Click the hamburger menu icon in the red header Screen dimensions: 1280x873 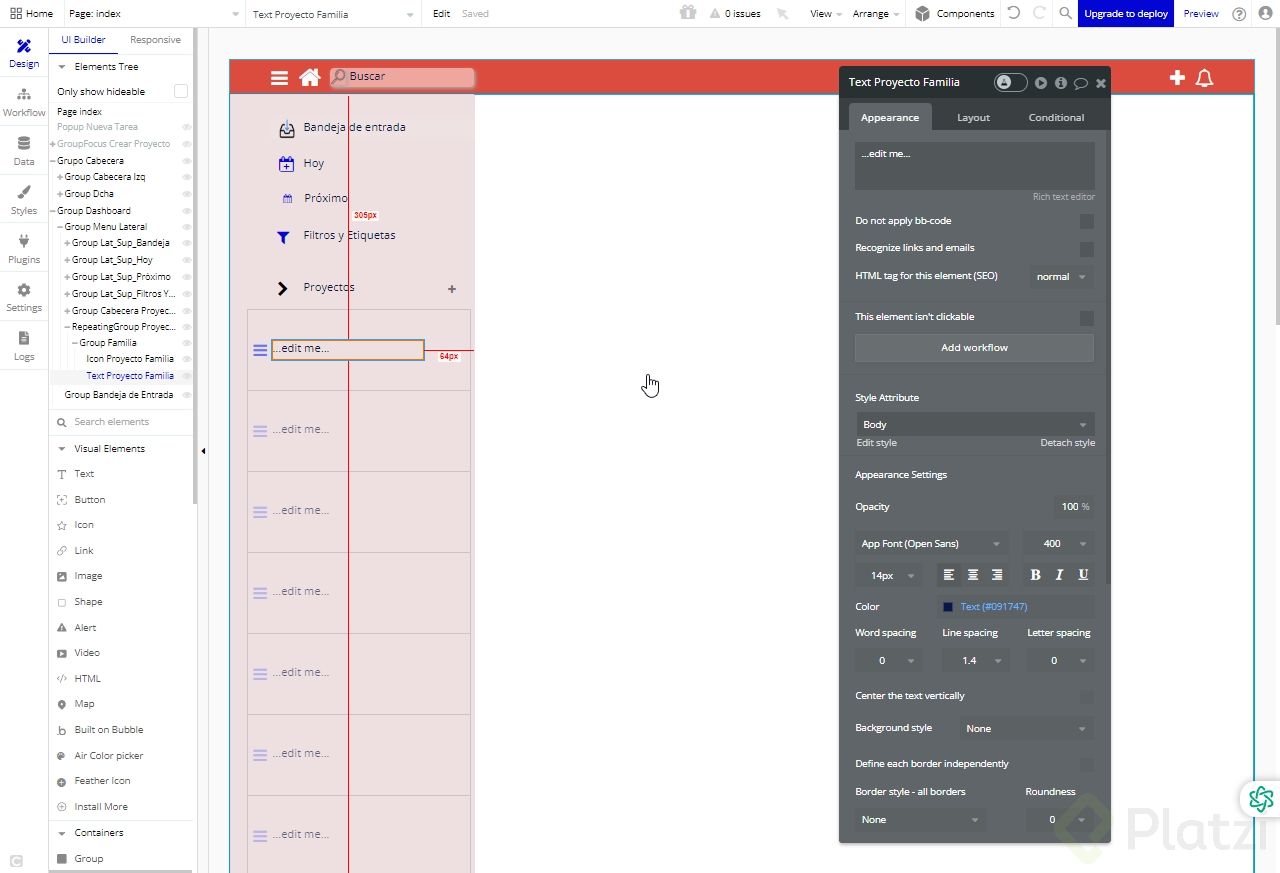(279, 78)
